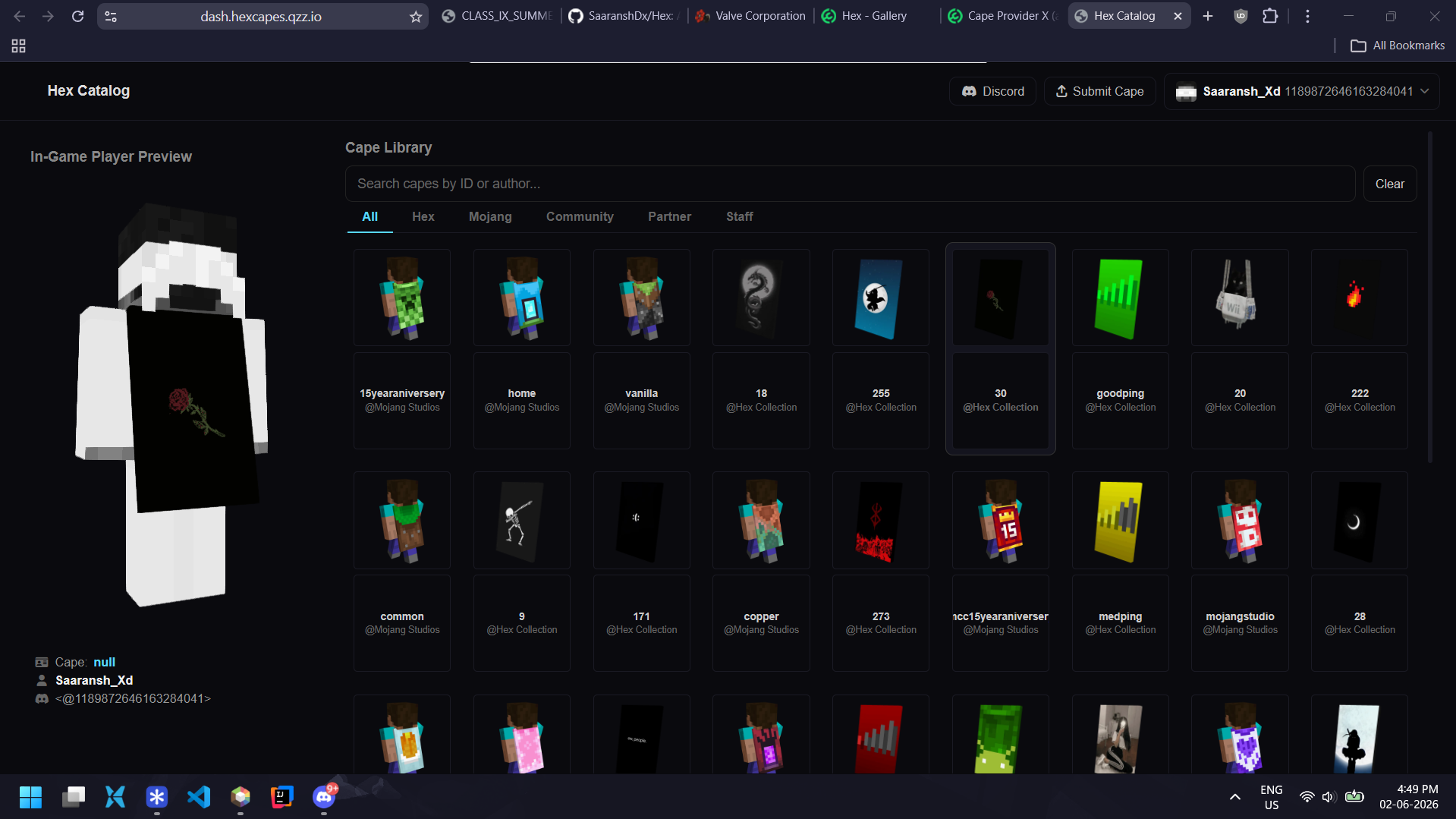Switch to the Valve Corporation browser tab
The height and width of the screenshot is (819, 1456).
(x=751, y=16)
